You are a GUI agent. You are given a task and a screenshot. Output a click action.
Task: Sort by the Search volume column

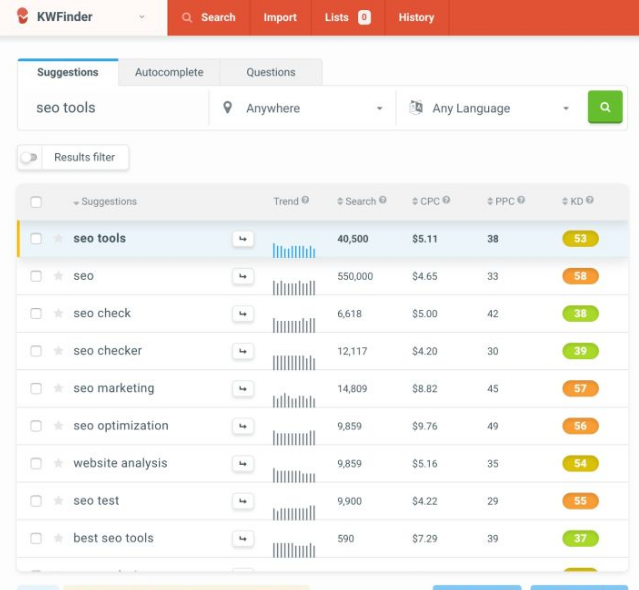(357, 201)
